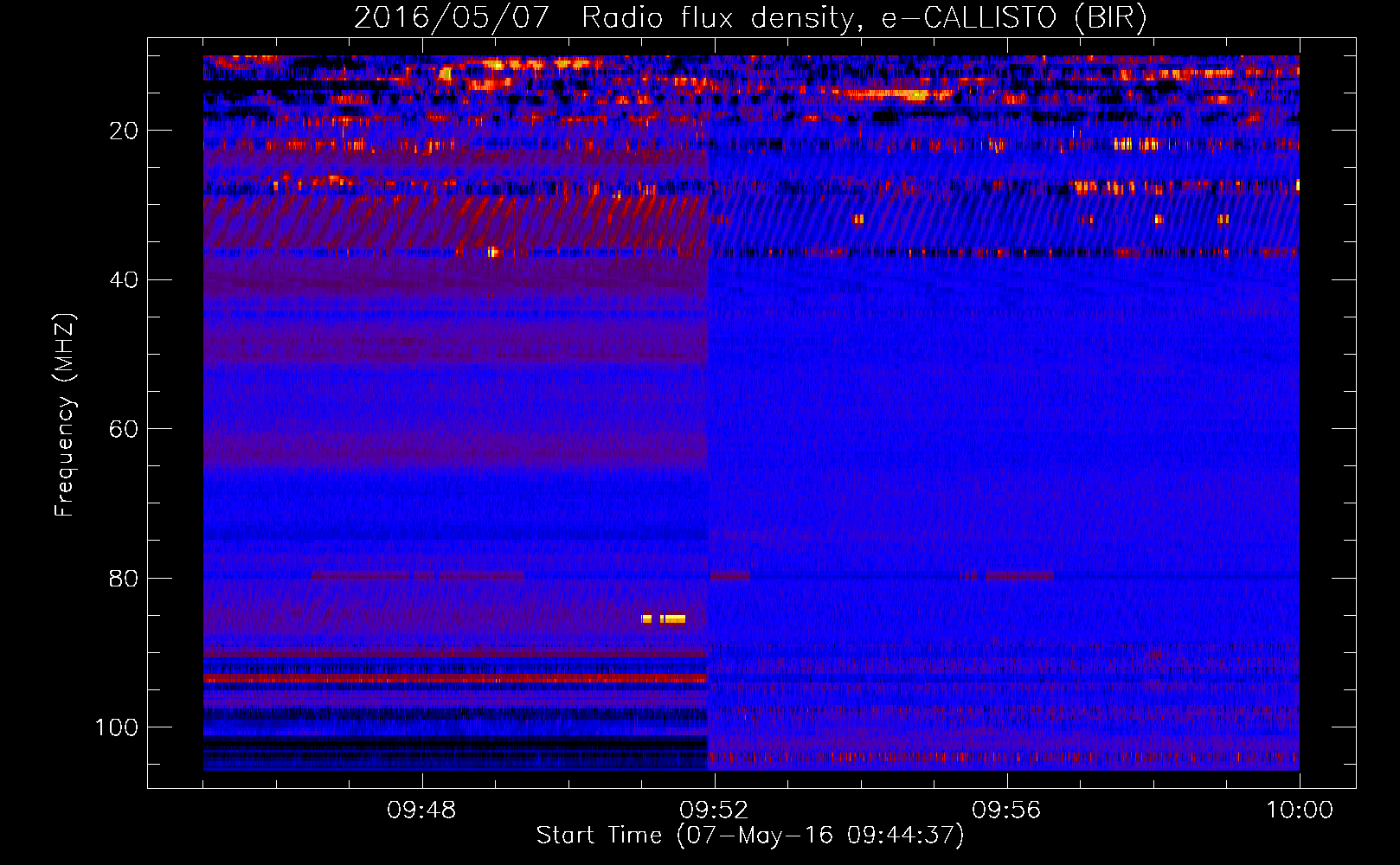Click the 10:00 time tick label
Viewport: 1400px width, 865px height.
(x=1300, y=811)
